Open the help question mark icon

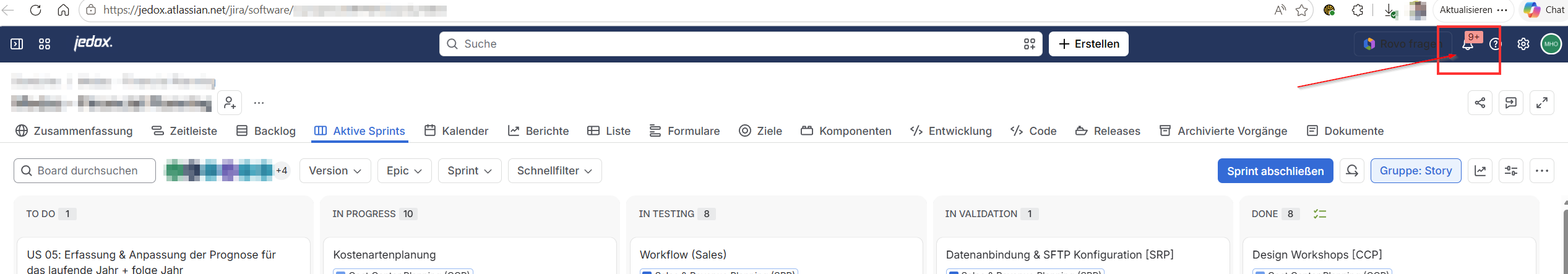pos(1496,44)
